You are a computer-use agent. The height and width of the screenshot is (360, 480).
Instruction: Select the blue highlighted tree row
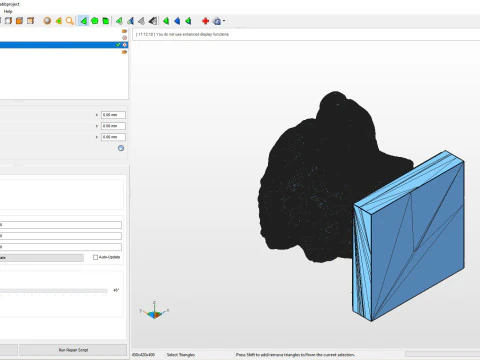point(64,45)
